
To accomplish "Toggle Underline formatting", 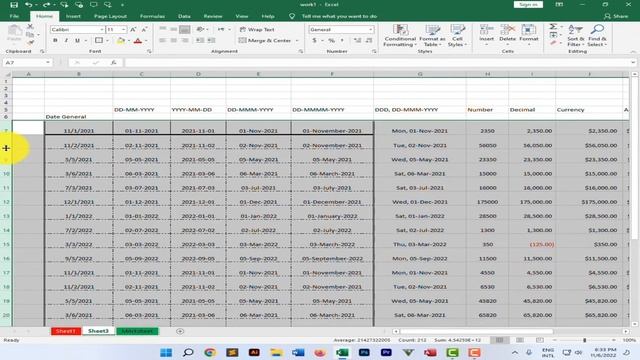I will tap(77, 40).
